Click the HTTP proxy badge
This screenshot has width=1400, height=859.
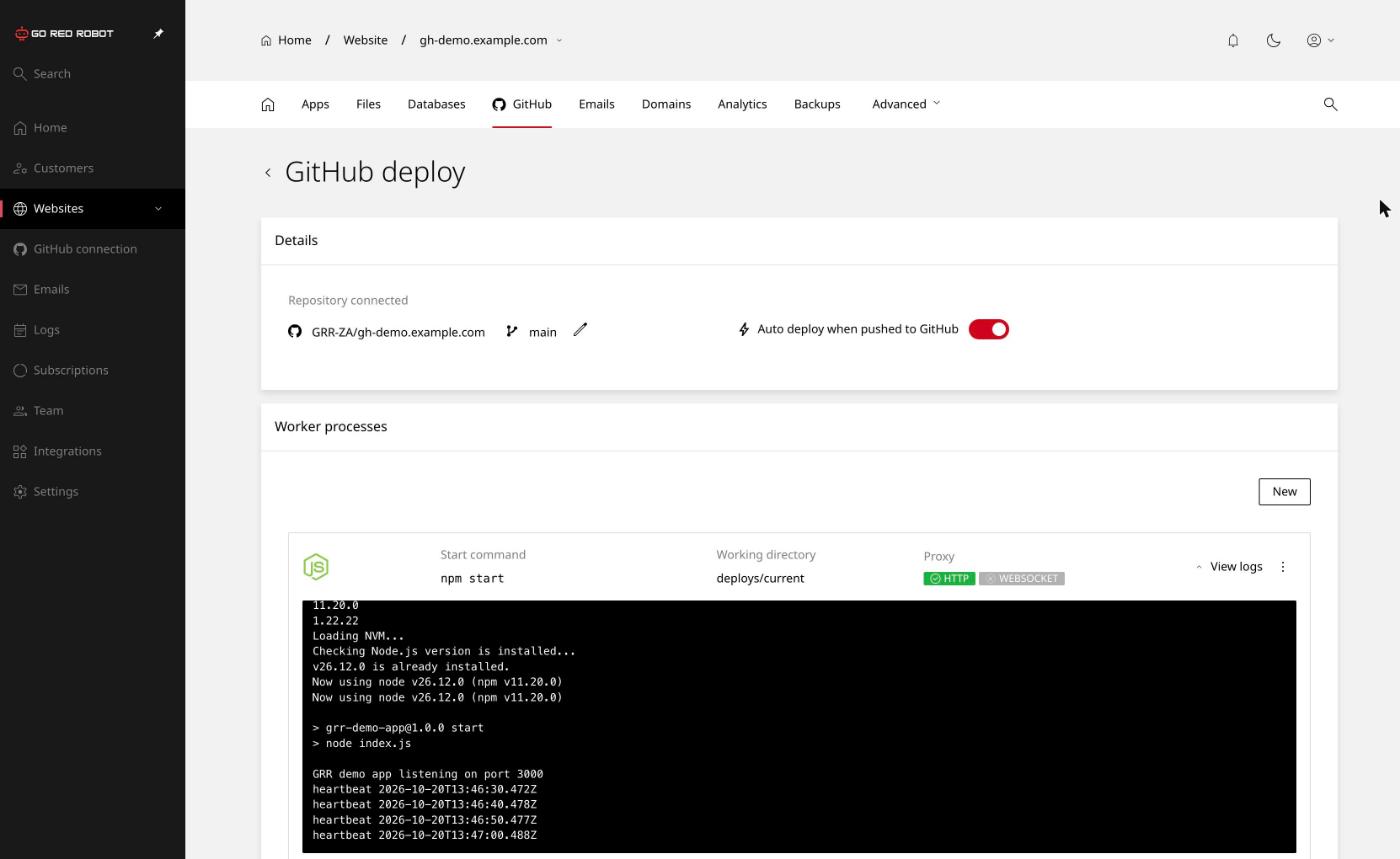tap(949, 578)
